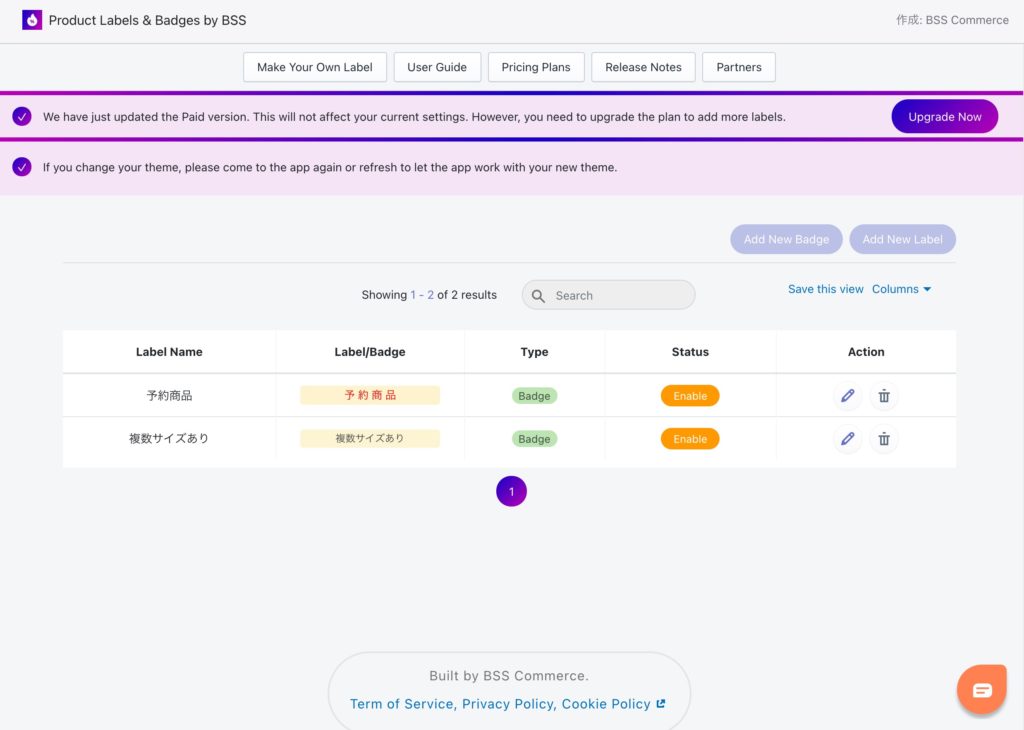Click checkmark icon on theme change notice
Screen dimensions: 1024x730
pos(22,167)
